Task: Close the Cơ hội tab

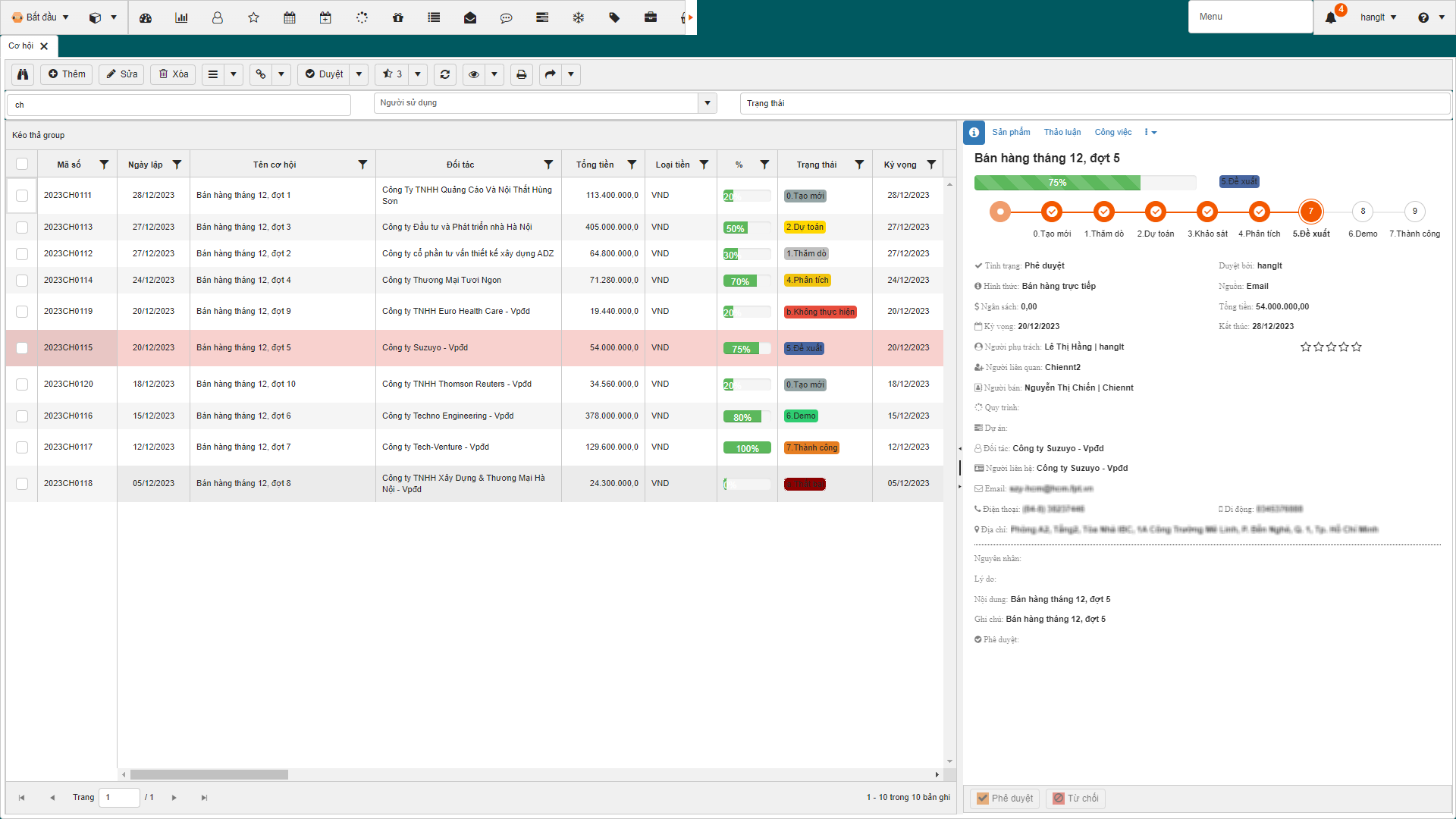Action: click(44, 46)
